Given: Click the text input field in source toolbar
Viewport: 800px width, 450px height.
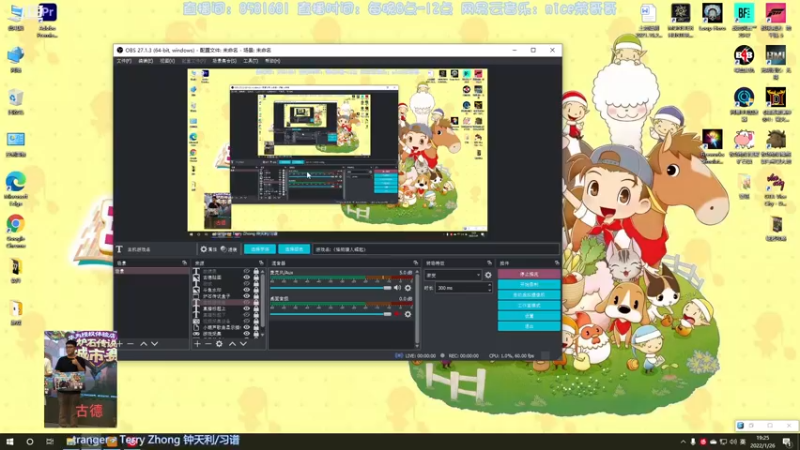Looking at the screenshot, I should [436, 249].
